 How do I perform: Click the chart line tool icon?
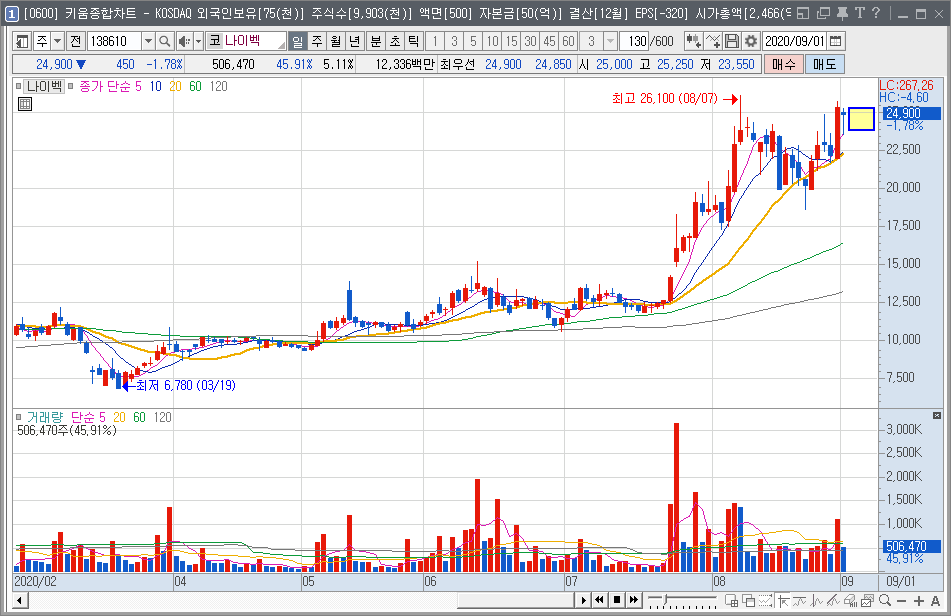click(713, 41)
